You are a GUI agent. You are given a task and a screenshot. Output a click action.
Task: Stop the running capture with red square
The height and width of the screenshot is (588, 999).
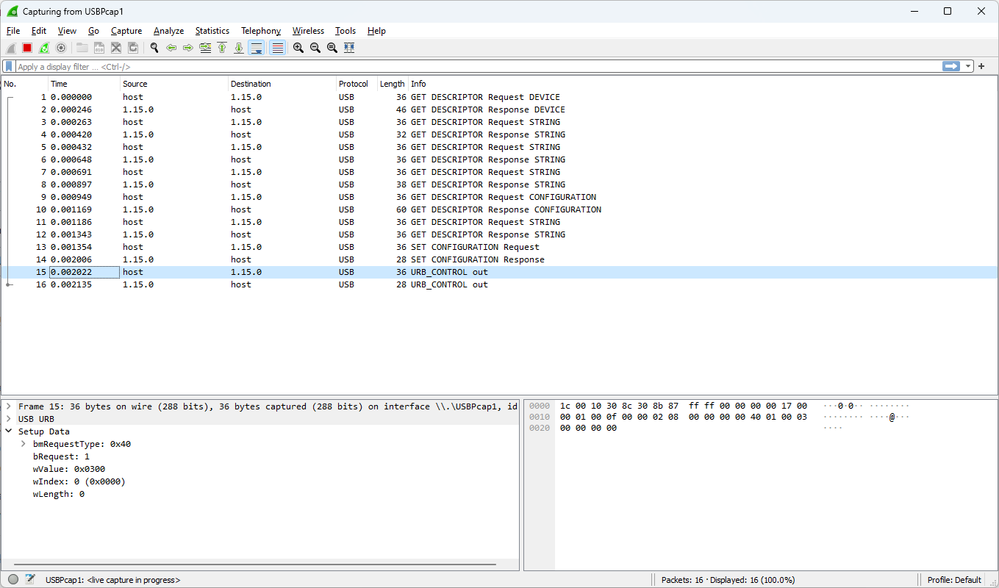click(27, 48)
